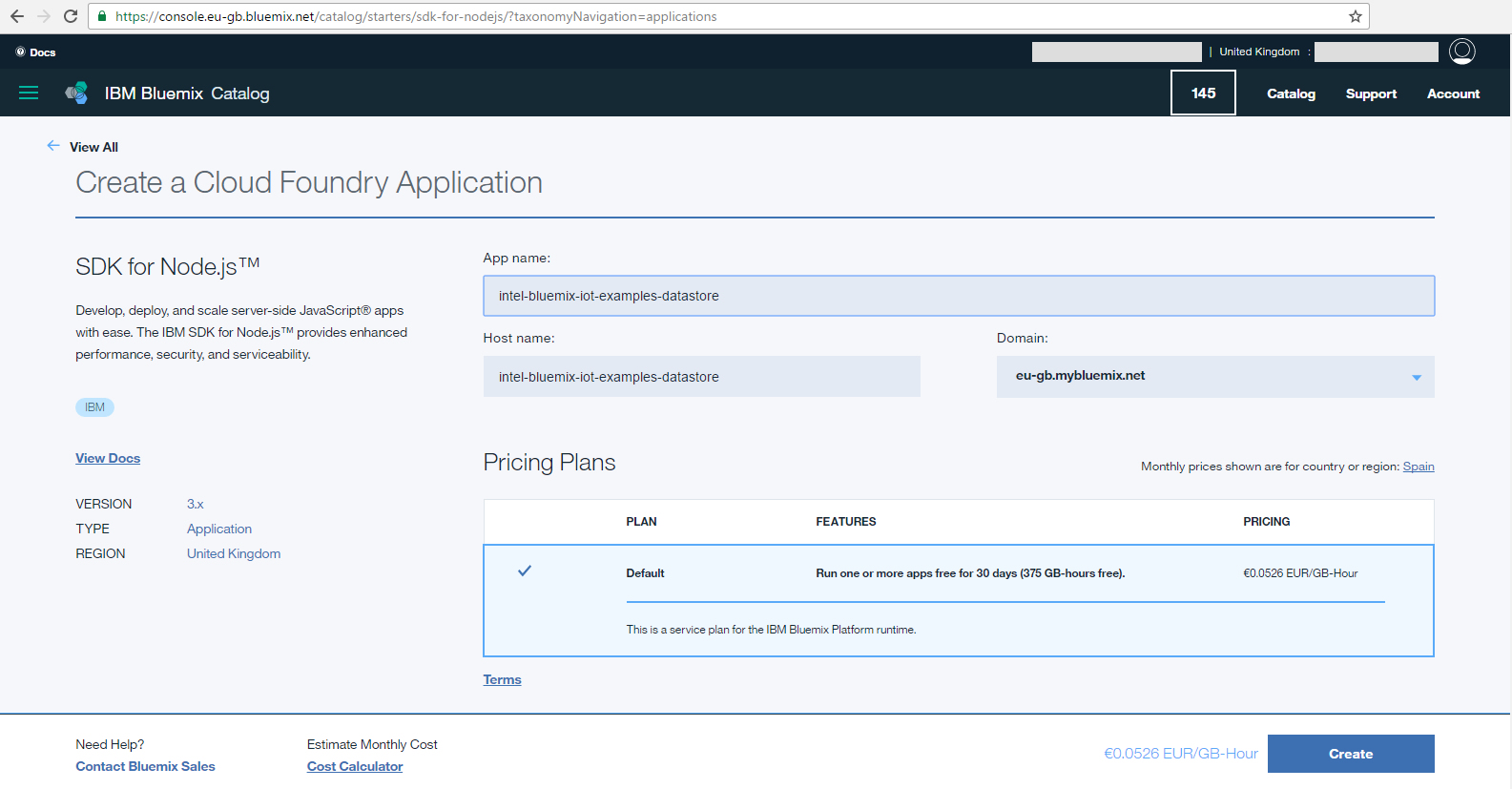
Task: Open the Catalog menu
Action: click(x=1291, y=93)
